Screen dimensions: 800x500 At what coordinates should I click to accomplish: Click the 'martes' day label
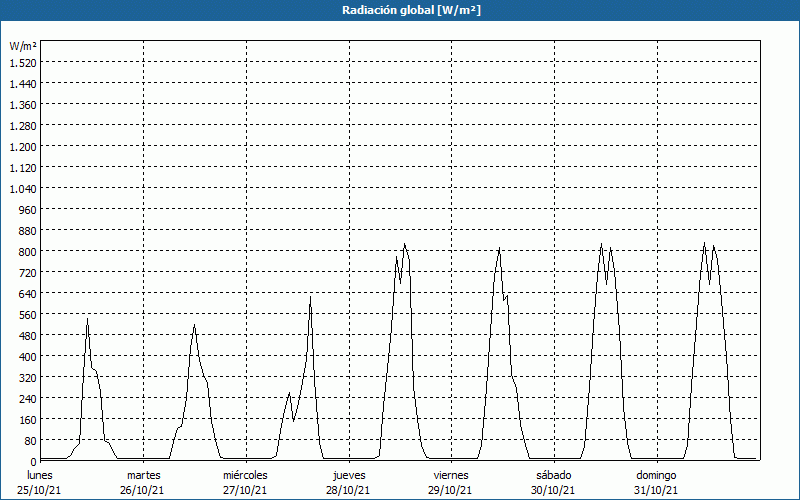(x=144, y=475)
